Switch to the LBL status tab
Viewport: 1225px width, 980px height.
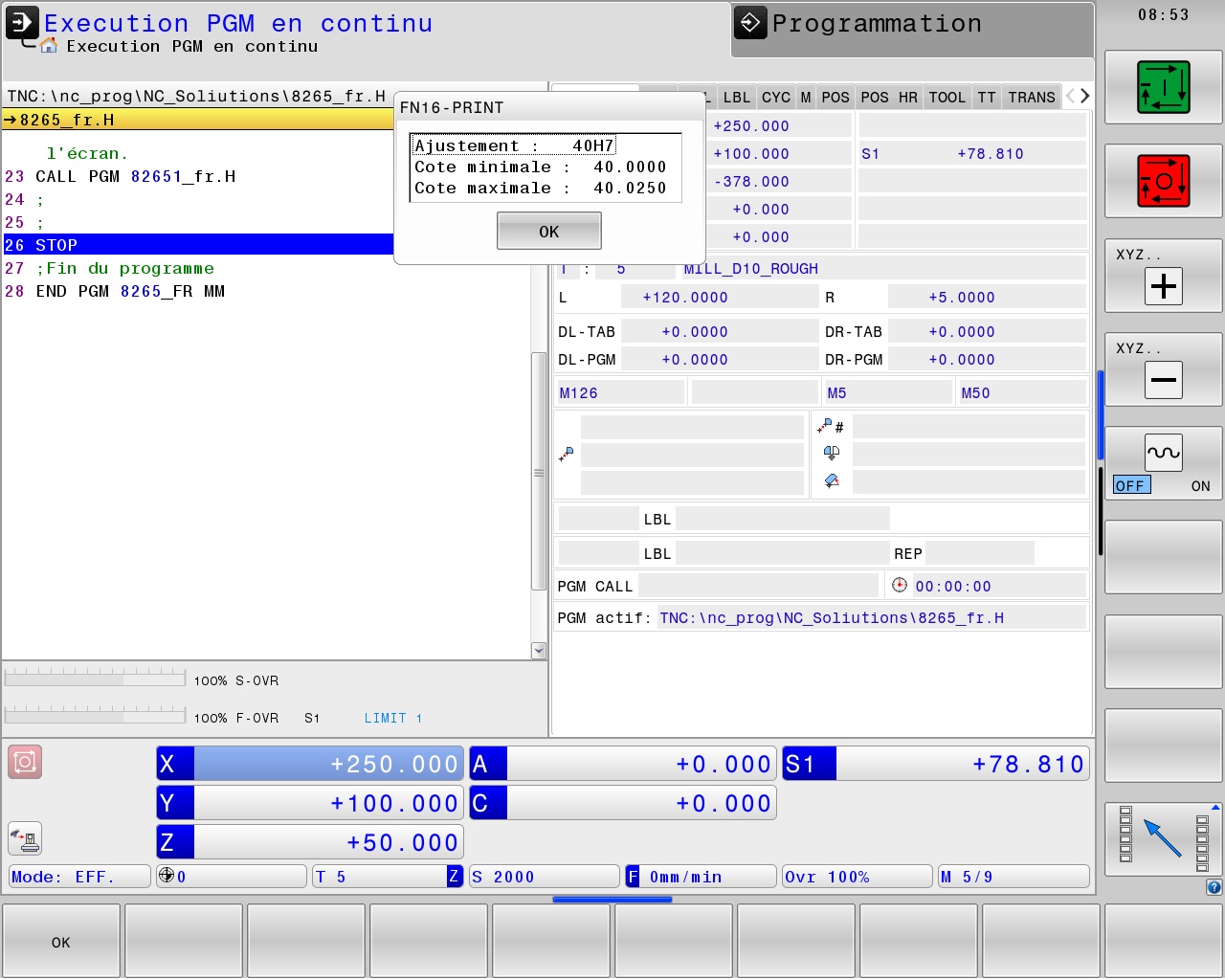click(x=737, y=97)
